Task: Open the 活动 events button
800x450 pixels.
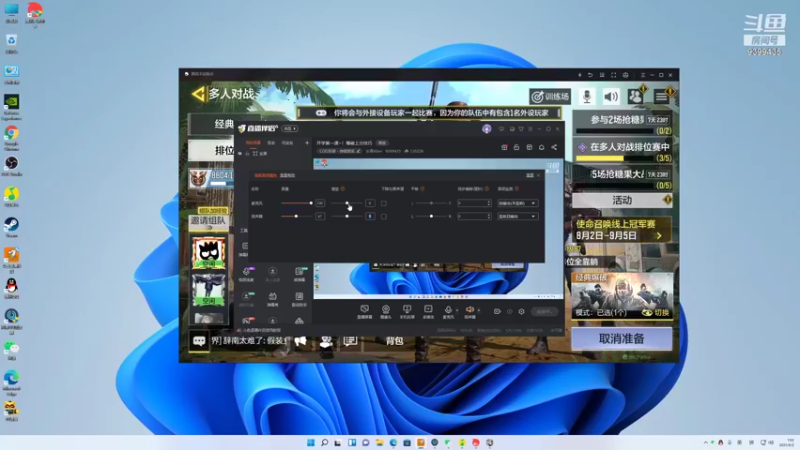Action: point(622,200)
